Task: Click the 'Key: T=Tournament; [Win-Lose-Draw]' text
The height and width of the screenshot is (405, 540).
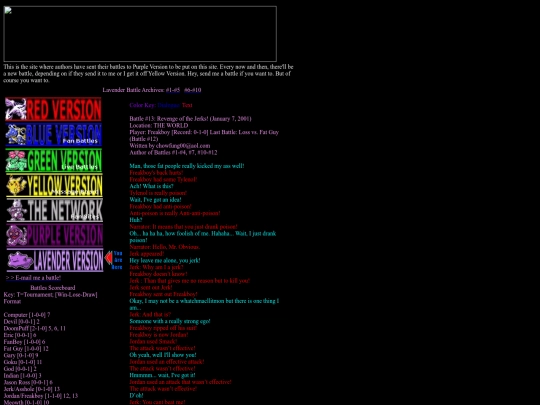Action: point(50,294)
